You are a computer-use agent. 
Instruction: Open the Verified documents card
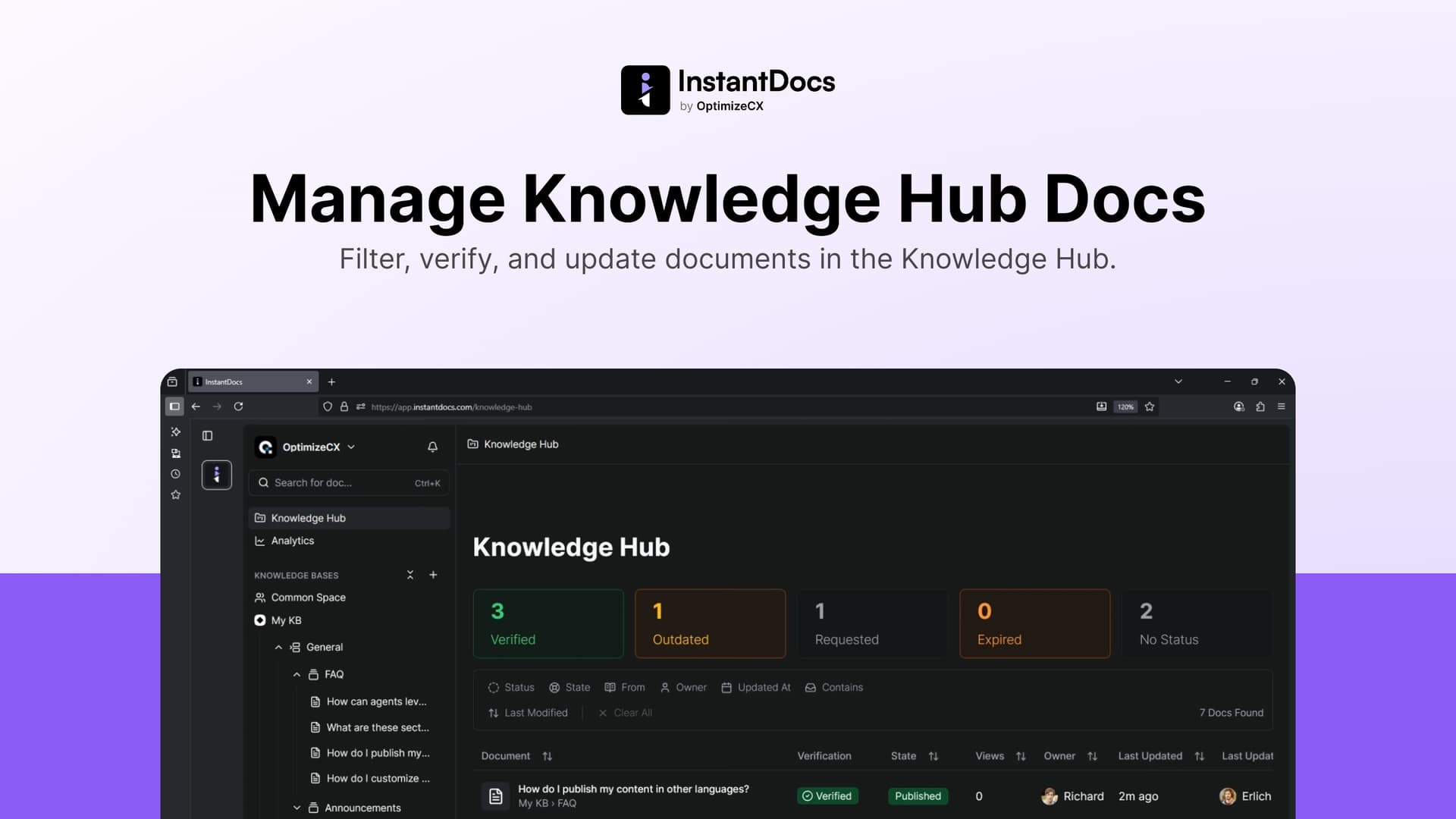pyautogui.click(x=548, y=623)
